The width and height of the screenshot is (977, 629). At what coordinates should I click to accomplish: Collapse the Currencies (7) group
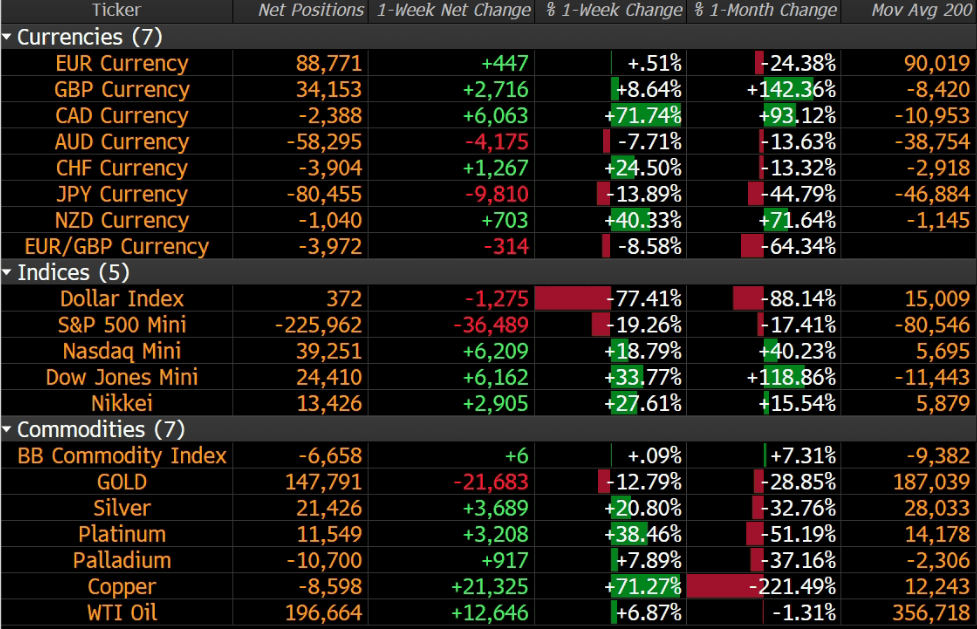pos(8,38)
